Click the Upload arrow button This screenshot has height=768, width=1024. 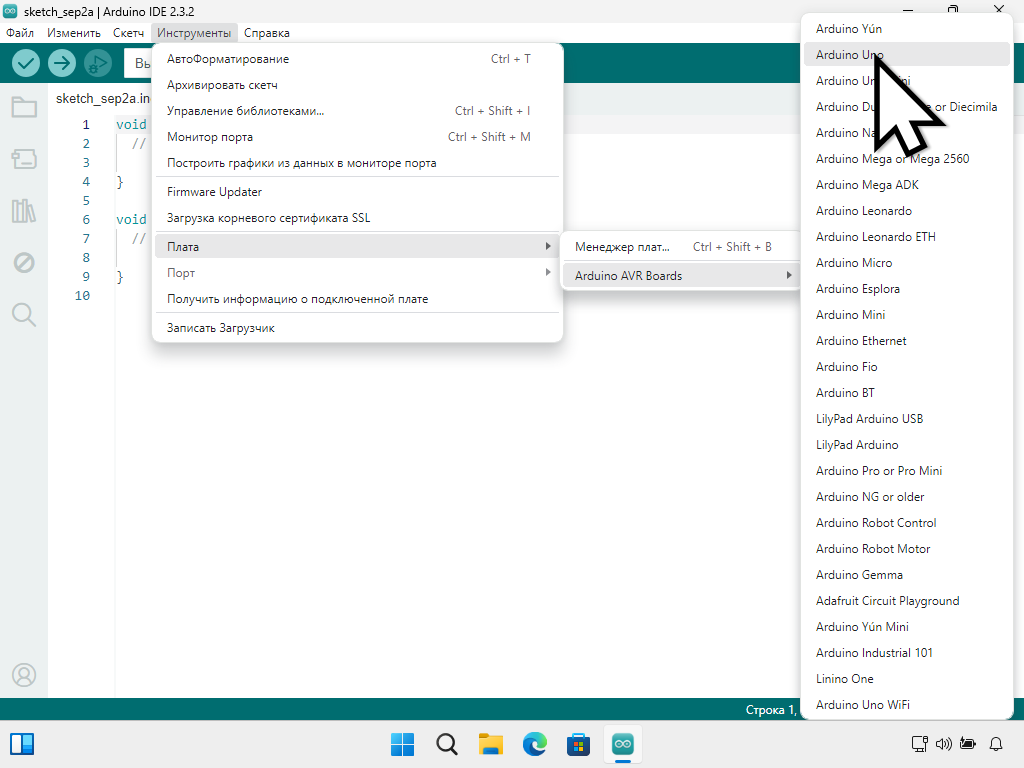[62, 63]
